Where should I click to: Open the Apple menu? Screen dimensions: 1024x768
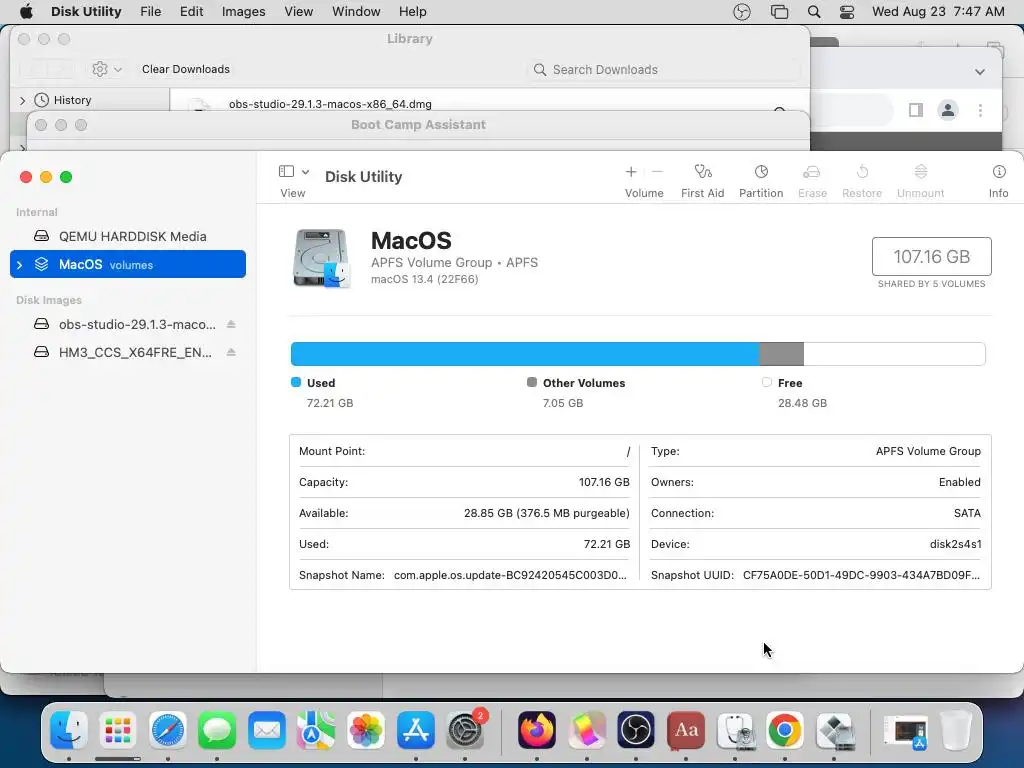[26, 12]
